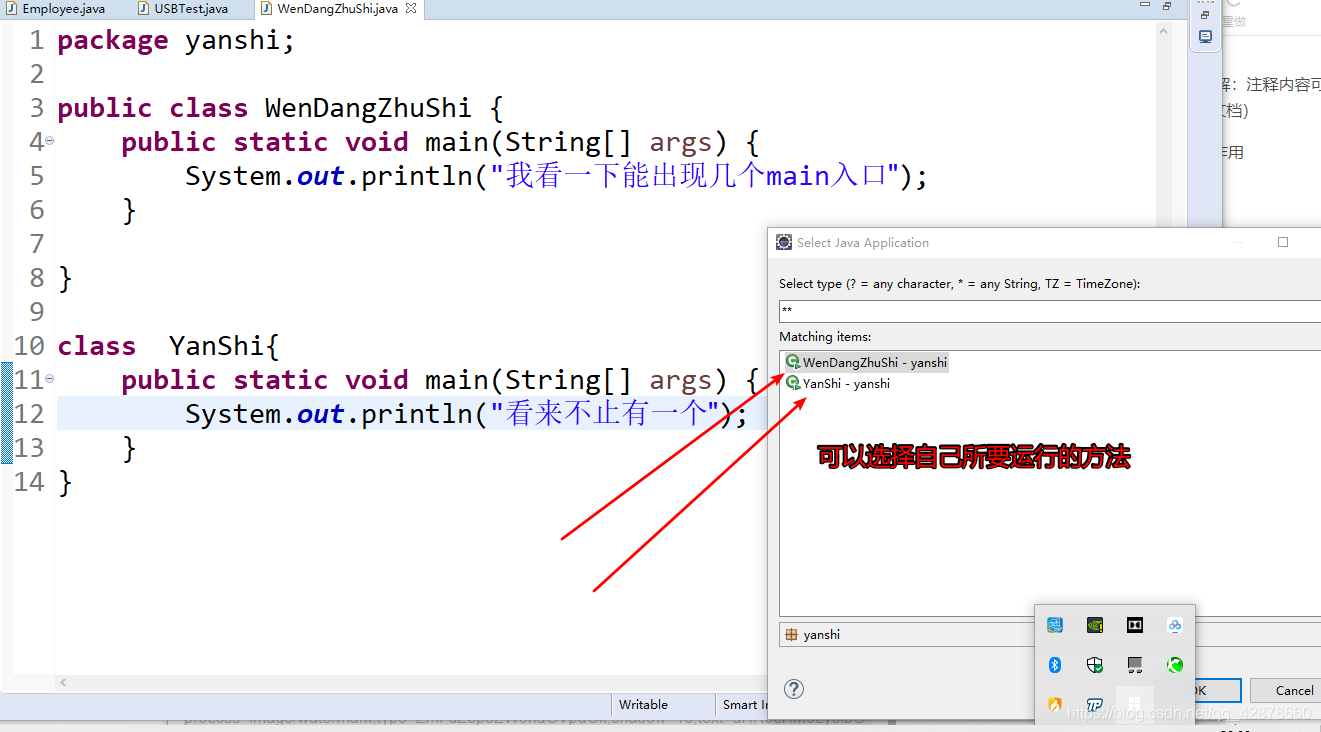Open the TP tray icon
The height and width of the screenshot is (732, 1321).
tap(1095, 705)
